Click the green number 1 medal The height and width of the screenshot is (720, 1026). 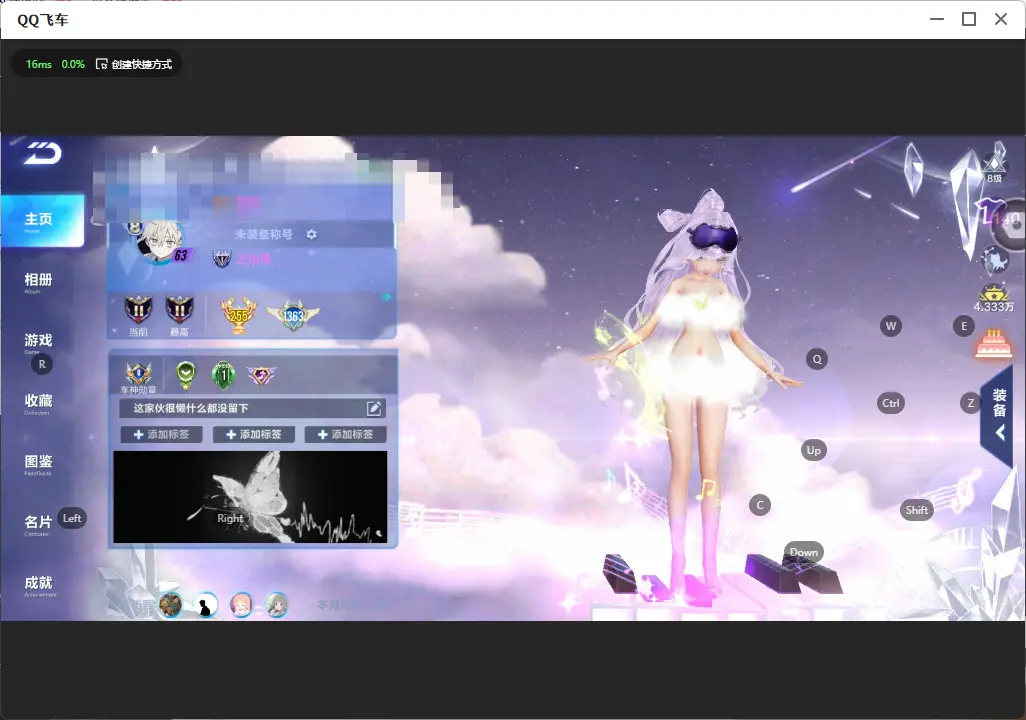[224, 375]
